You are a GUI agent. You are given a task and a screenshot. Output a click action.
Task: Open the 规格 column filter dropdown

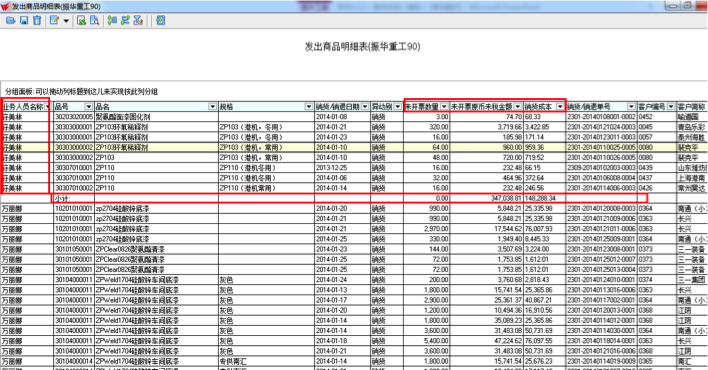click(x=308, y=107)
